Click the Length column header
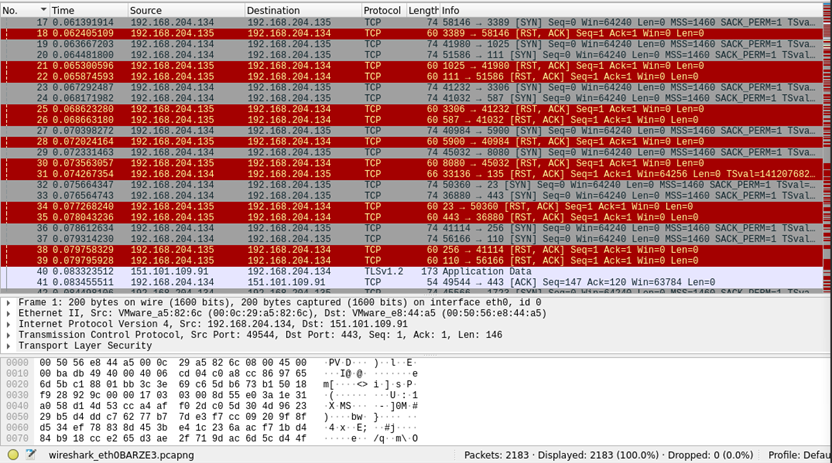This screenshot has height=463, width=832. (x=422, y=9)
